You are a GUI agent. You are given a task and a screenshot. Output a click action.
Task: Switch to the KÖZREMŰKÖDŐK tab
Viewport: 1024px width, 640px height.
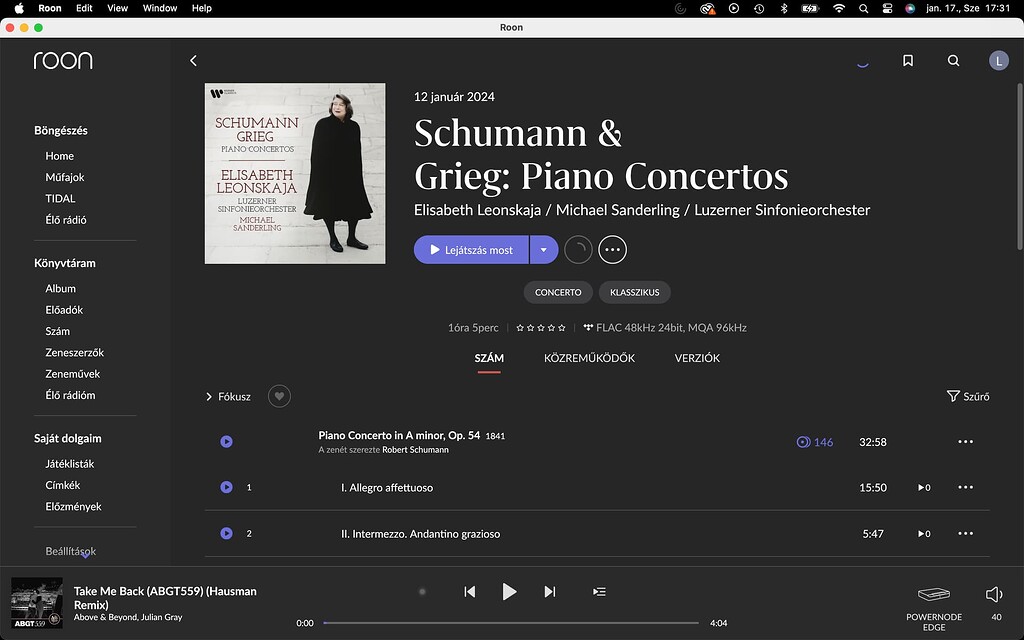coord(590,357)
